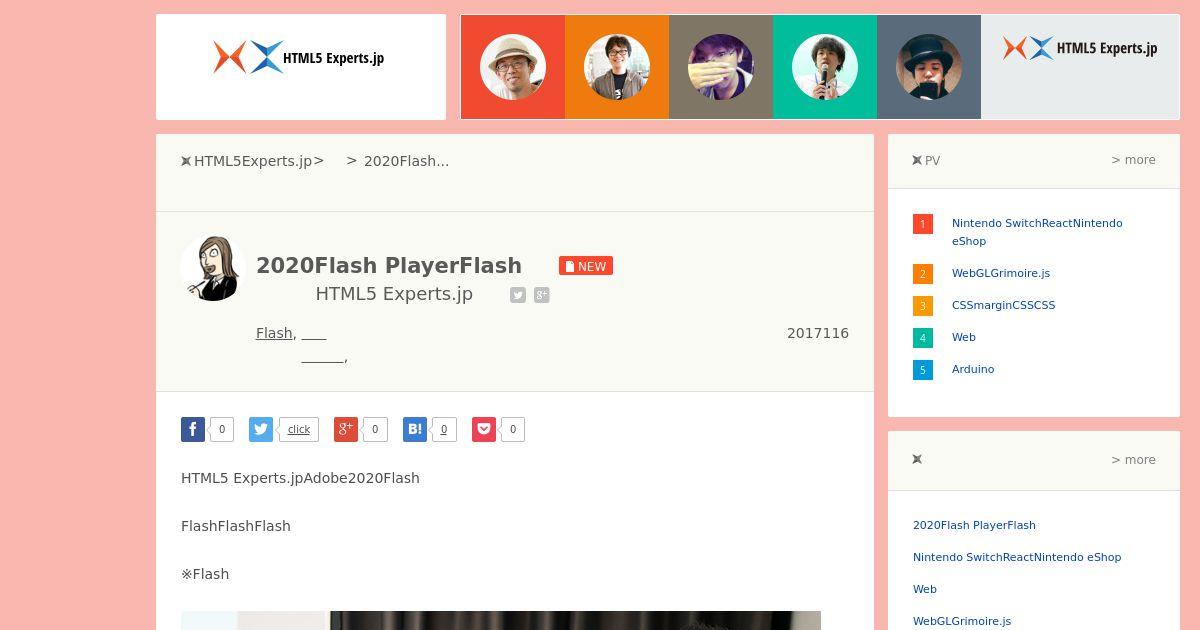Open the Web link in the lower sidebar list
The height and width of the screenshot is (630, 1200).
925,589
